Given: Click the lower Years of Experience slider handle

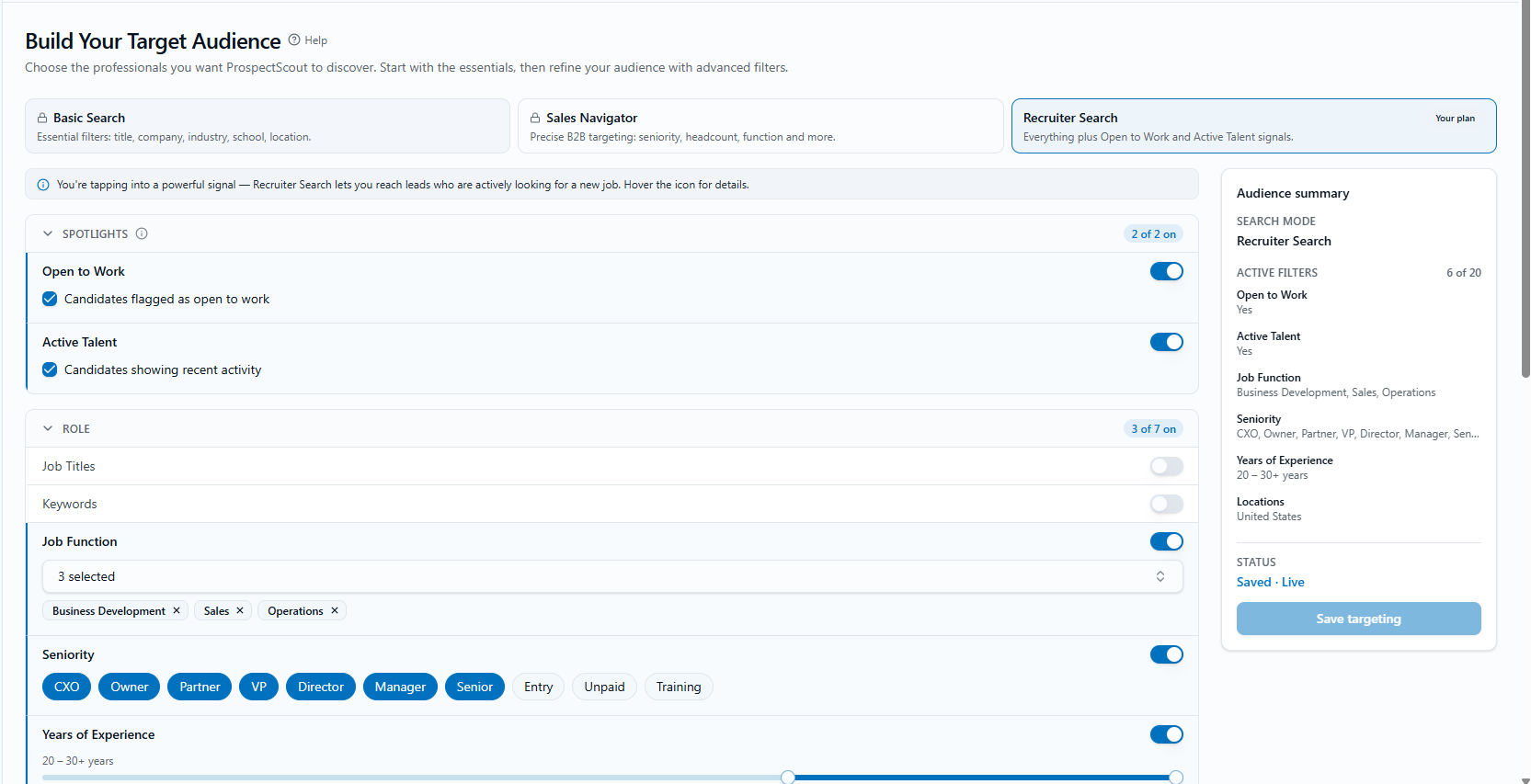Looking at the screenshot, I should pos(788,778).
